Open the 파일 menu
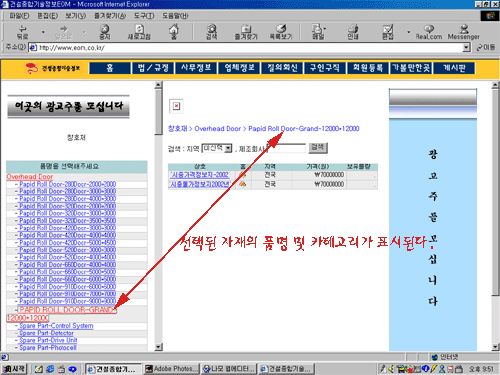The width and height of the screenshot is (500, 375). click(19, 16)
